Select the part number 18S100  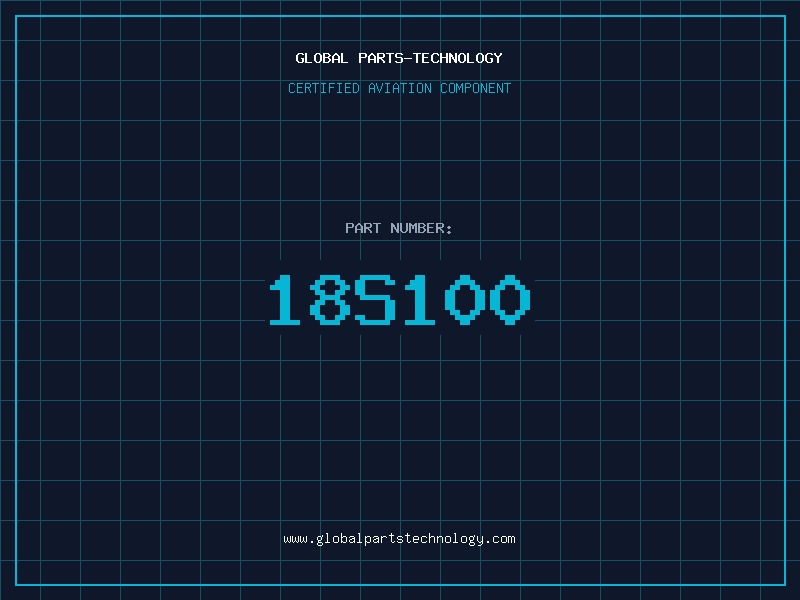[400, 299]
